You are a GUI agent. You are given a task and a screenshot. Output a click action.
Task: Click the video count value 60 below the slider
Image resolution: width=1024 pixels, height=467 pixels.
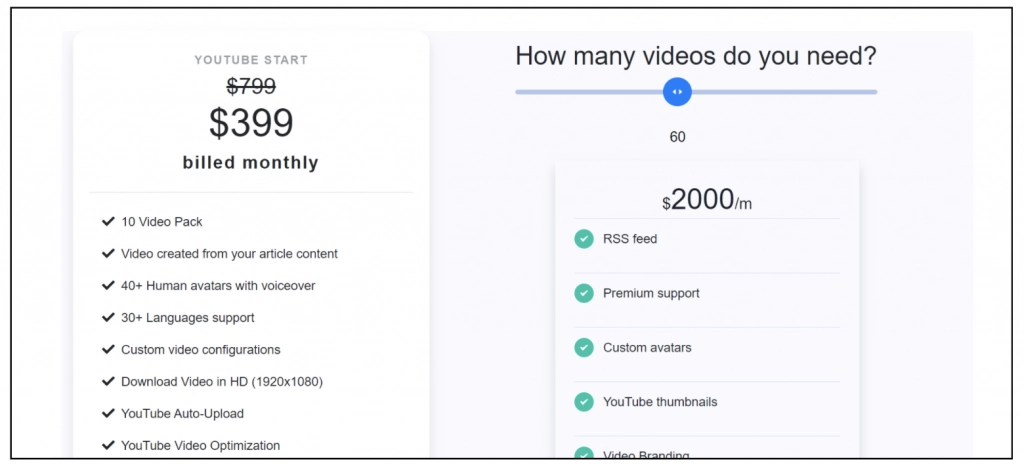pos(677,137)
